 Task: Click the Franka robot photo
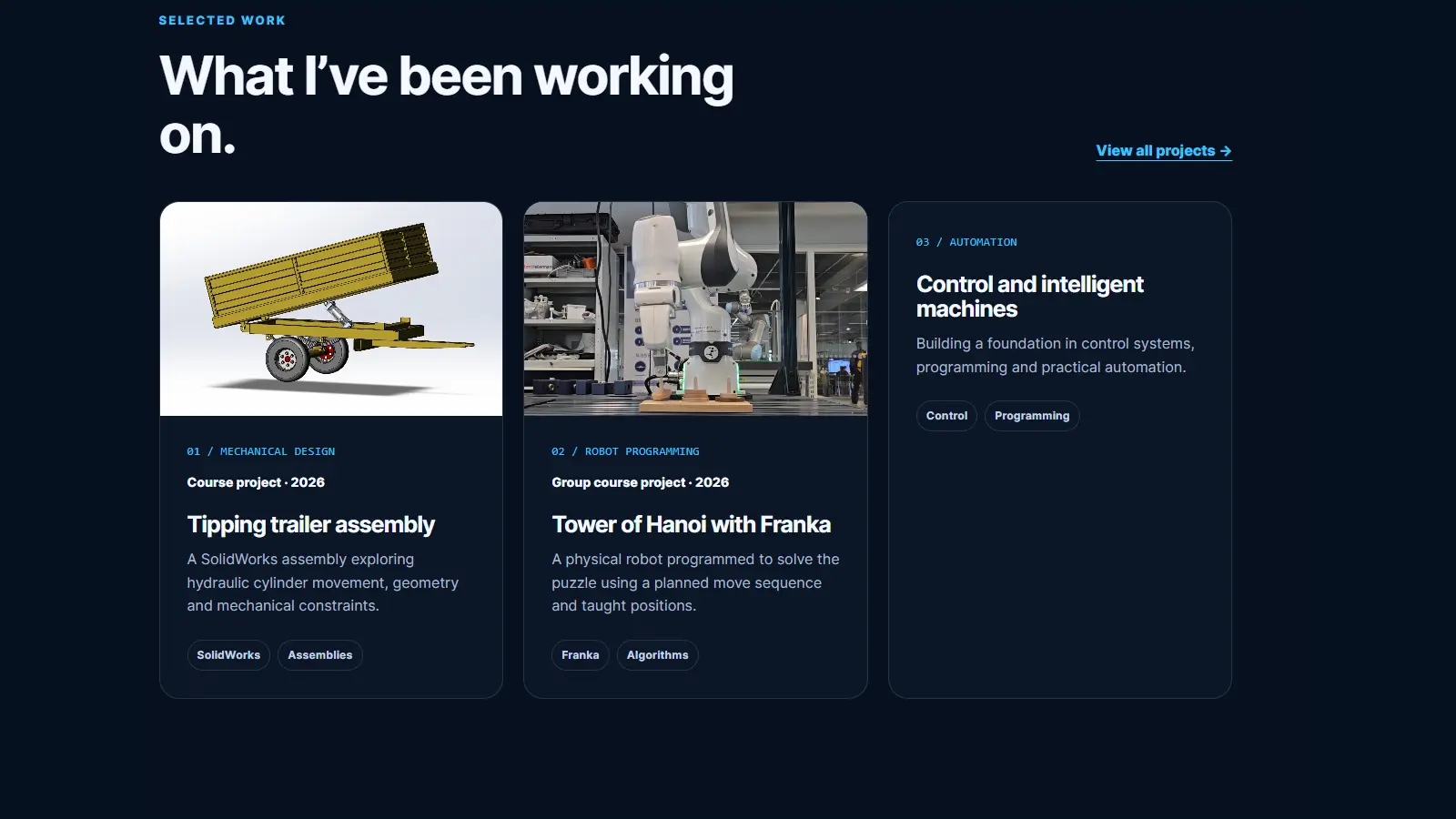pyautogui.click(x=695, y=309)
